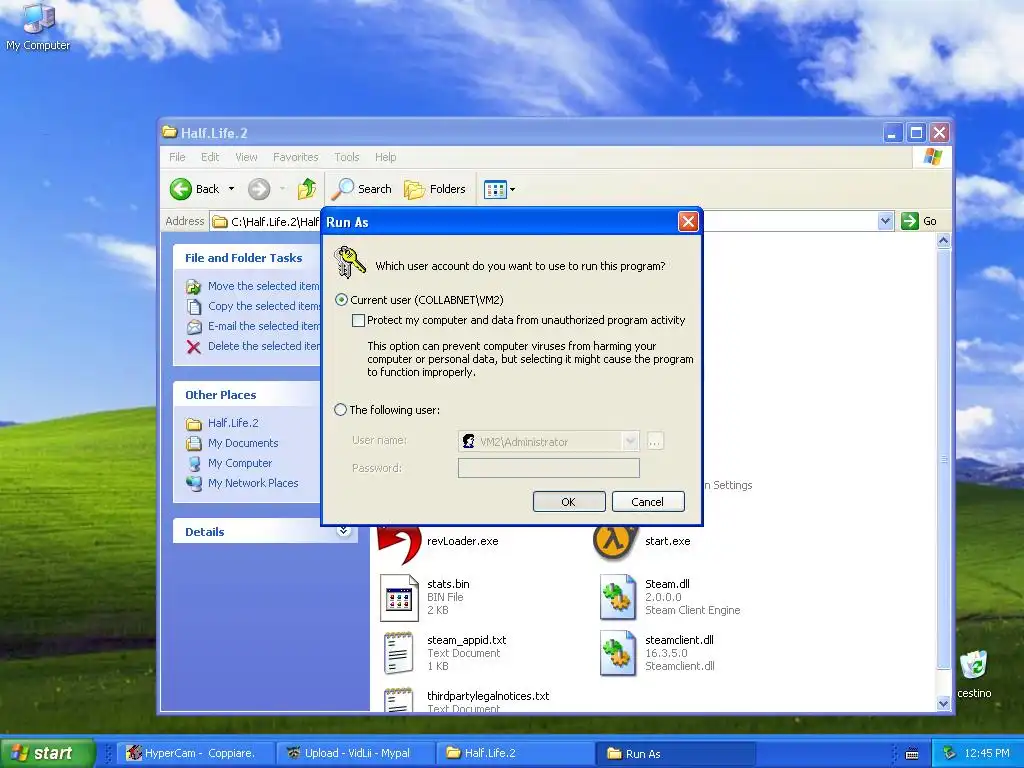The height and width of the screenshot is (768, 1024).
Task: Select the revLoader.exe file icon
Action: 399,543
